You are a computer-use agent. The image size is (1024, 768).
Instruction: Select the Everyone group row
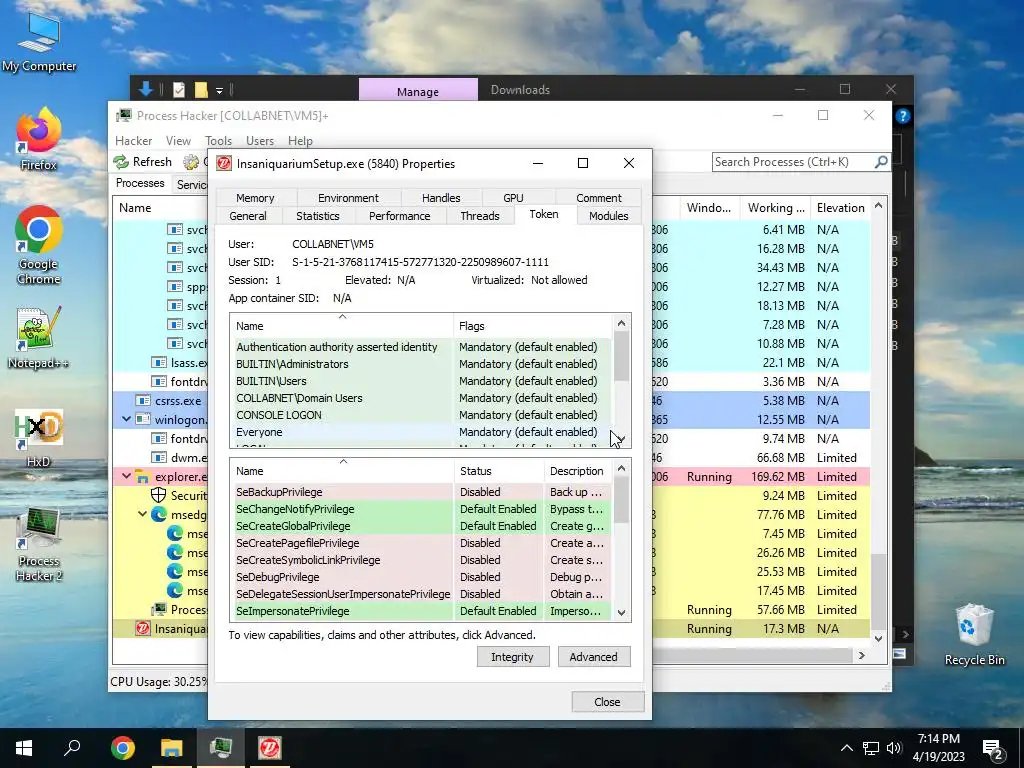[x=423, y=432]
